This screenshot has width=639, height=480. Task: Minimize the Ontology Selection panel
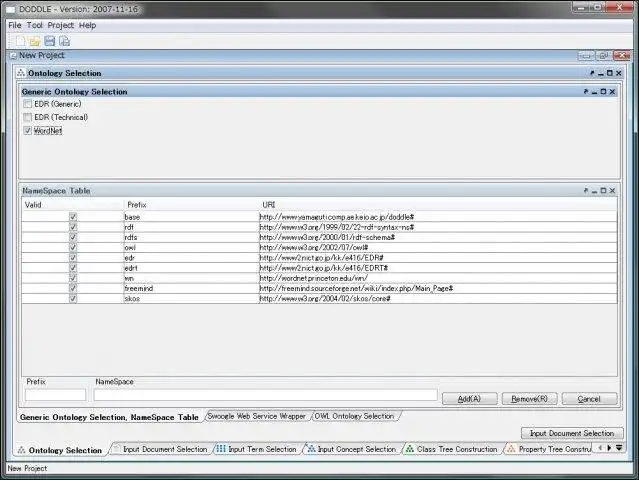[x=601, y=73]
